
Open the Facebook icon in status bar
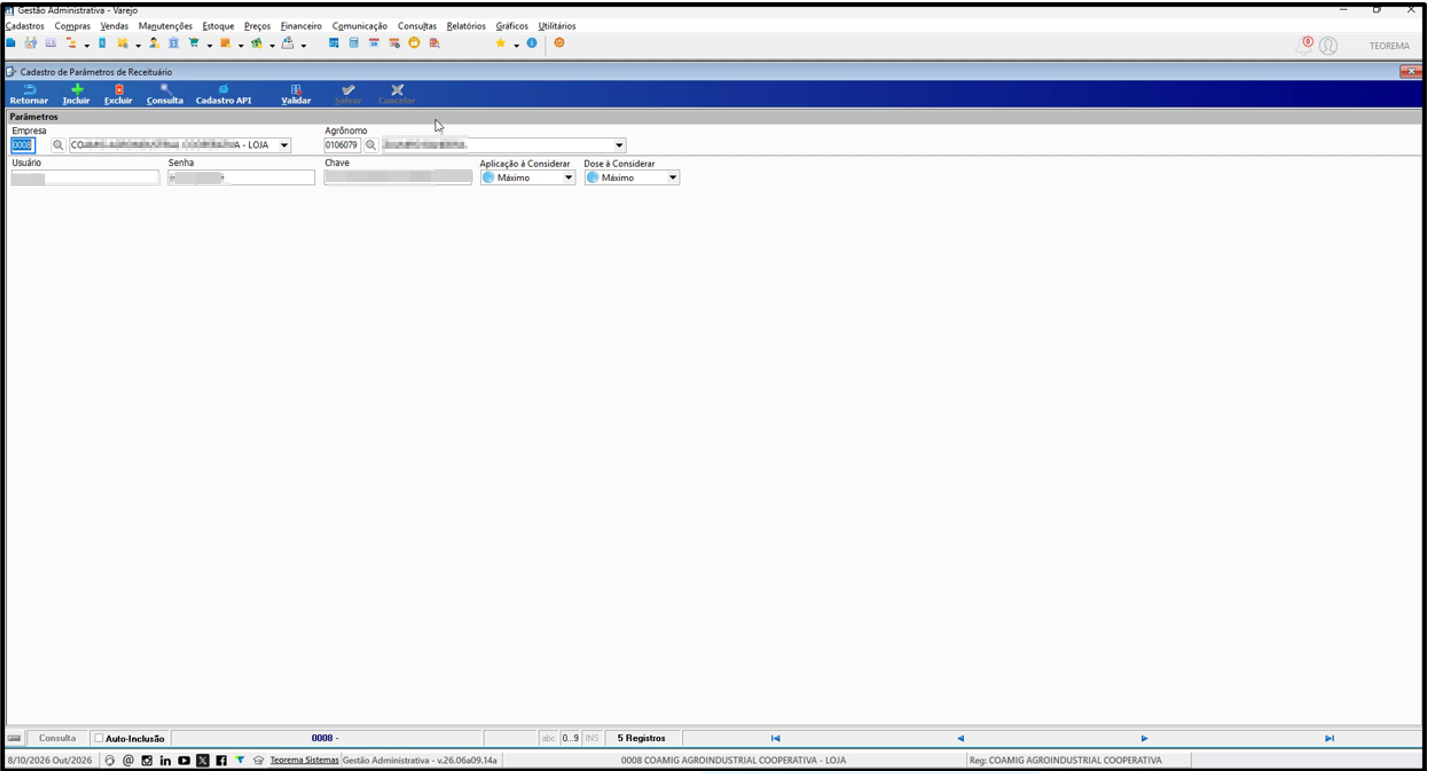[x=221, y=761]
